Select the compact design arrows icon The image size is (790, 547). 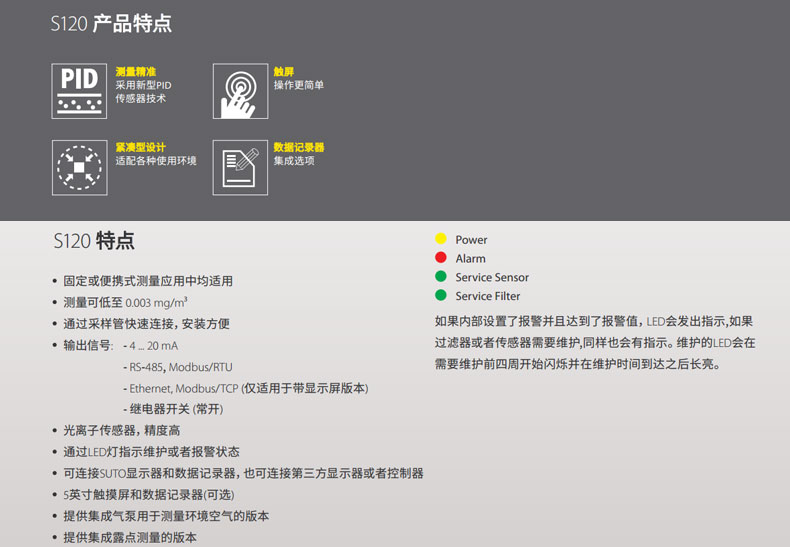80,167
